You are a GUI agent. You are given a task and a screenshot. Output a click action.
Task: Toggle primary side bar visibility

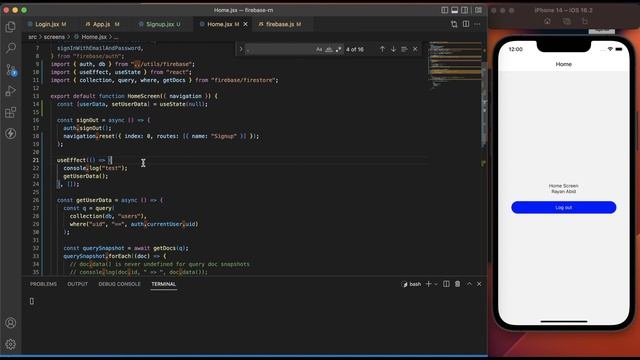click(444, 10)
